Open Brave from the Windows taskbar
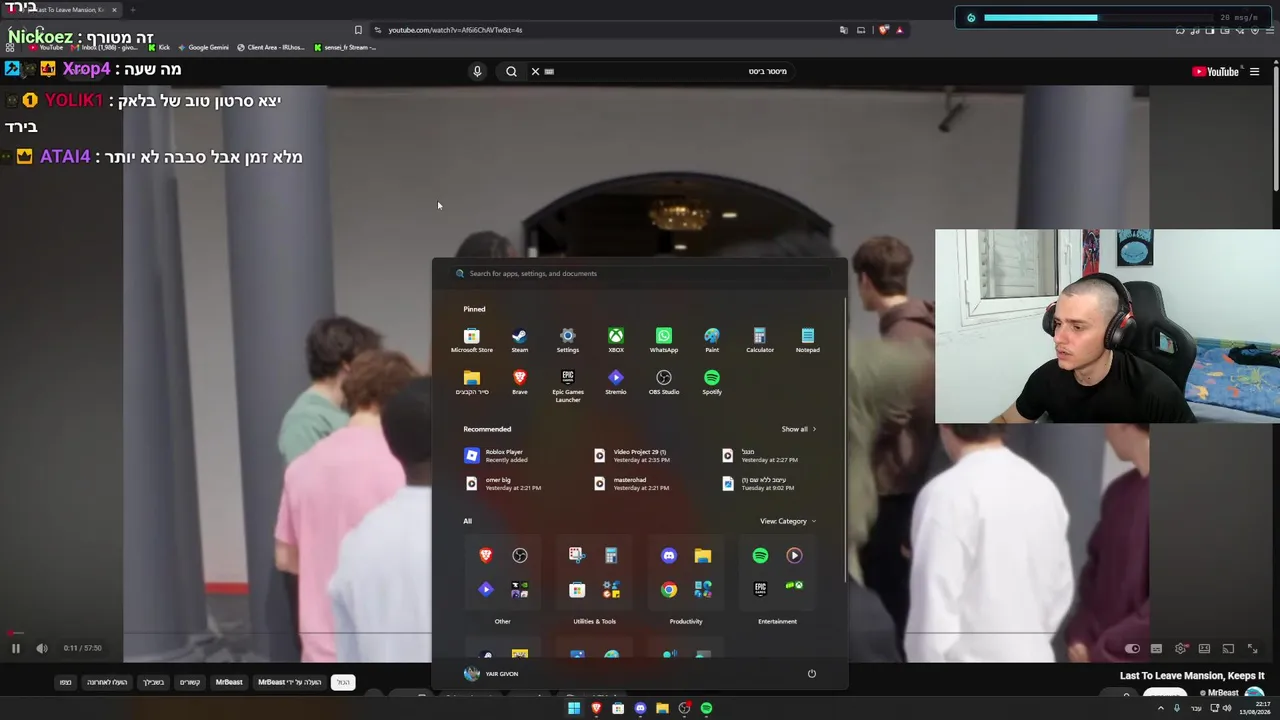The height and width of the screenshot is (720, 1280). coord(596,708)
